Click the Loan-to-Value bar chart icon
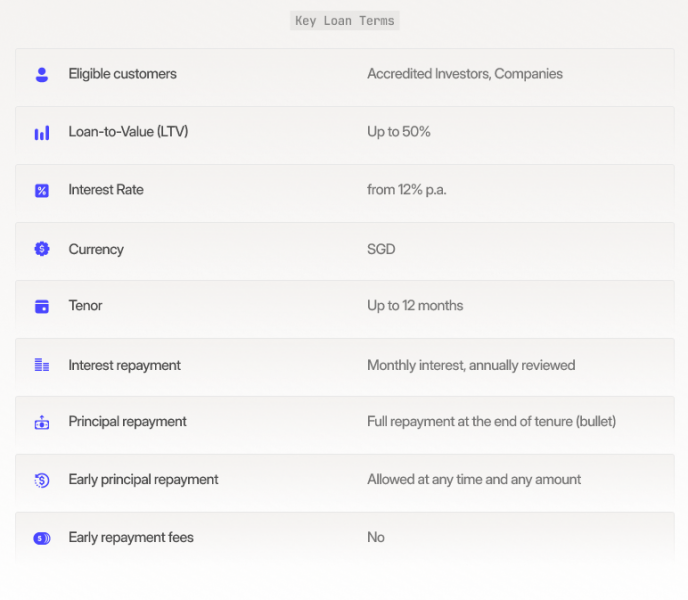The height and width of the screenshot is (600, 688). (x=42, y=133)
